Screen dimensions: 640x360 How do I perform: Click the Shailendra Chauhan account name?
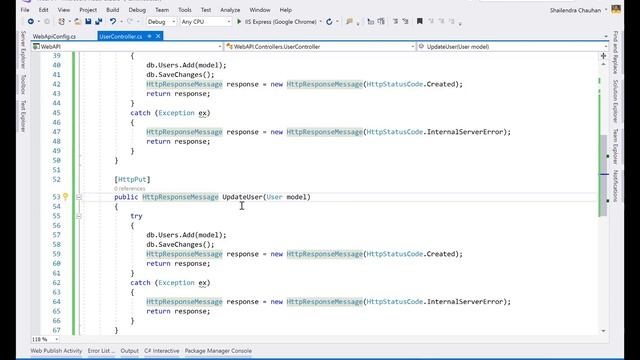pyautogui.click(x=575, y=10)
